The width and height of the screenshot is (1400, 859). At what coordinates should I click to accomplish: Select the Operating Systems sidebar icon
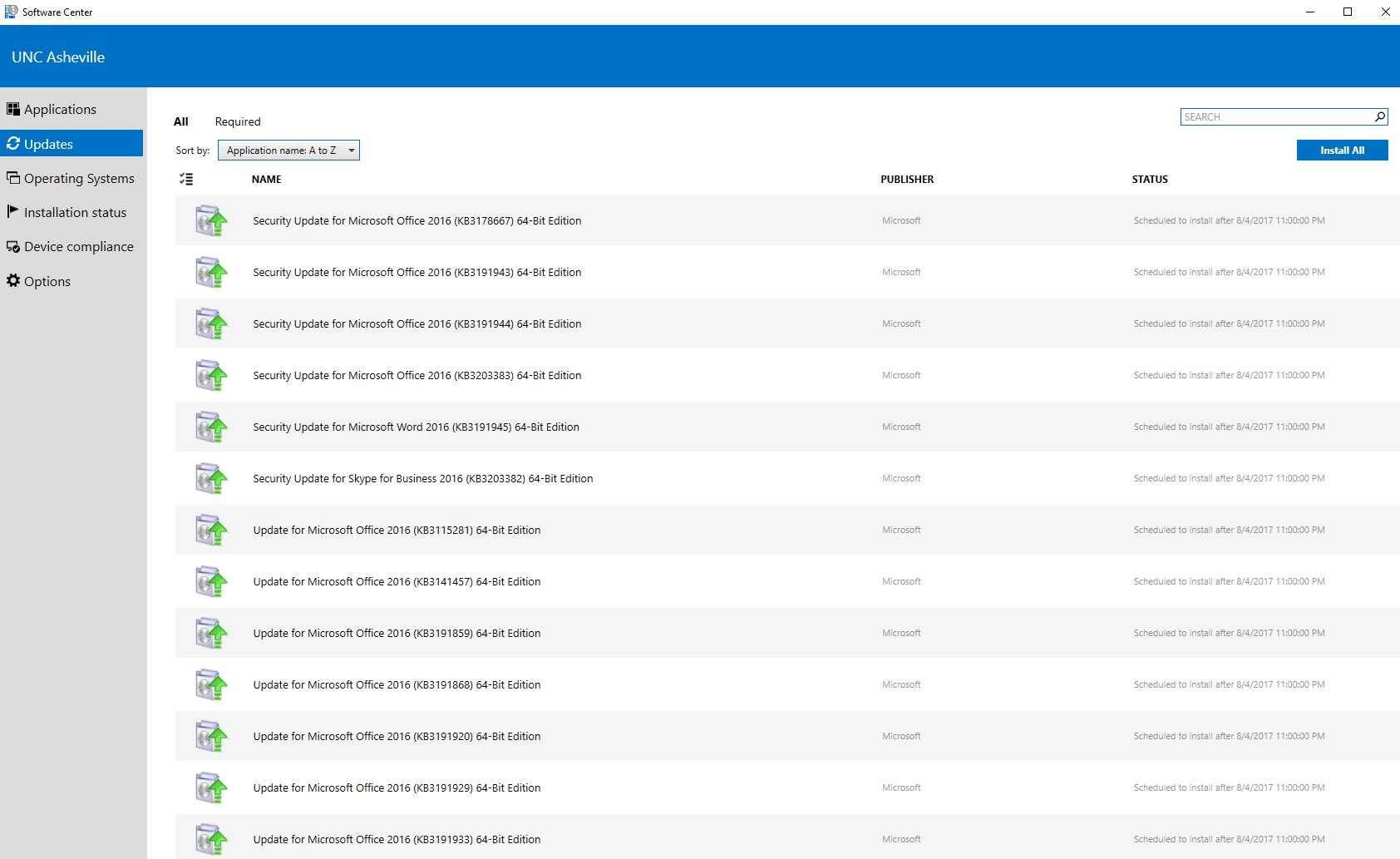[13, 177]
